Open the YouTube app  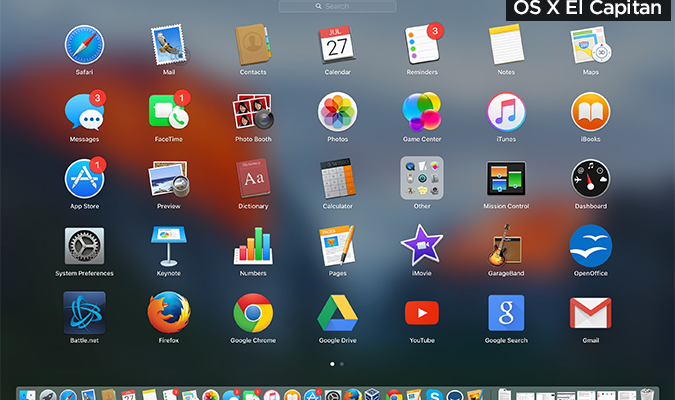pos(422,313)
